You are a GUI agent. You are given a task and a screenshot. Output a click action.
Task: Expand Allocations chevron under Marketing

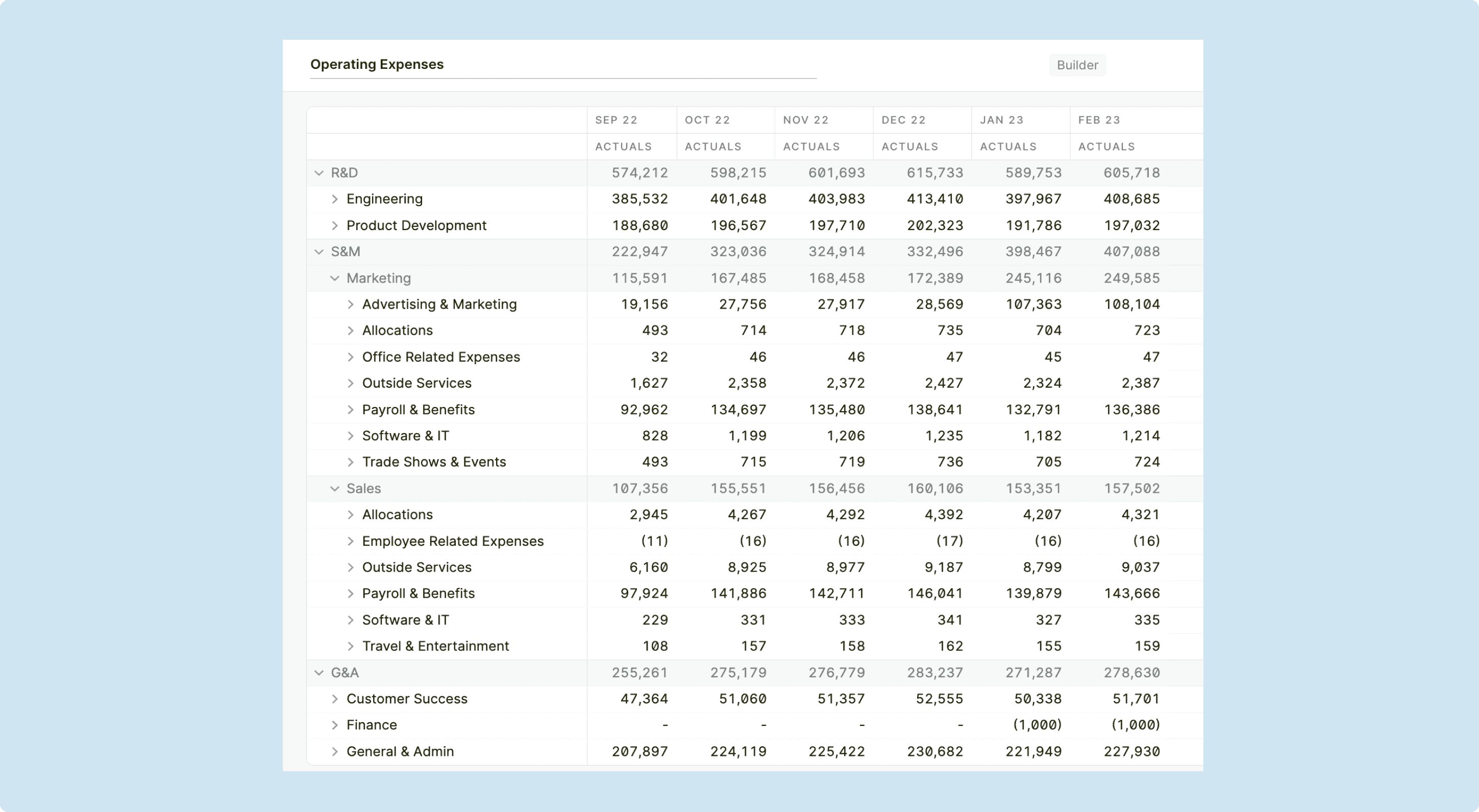350,331
